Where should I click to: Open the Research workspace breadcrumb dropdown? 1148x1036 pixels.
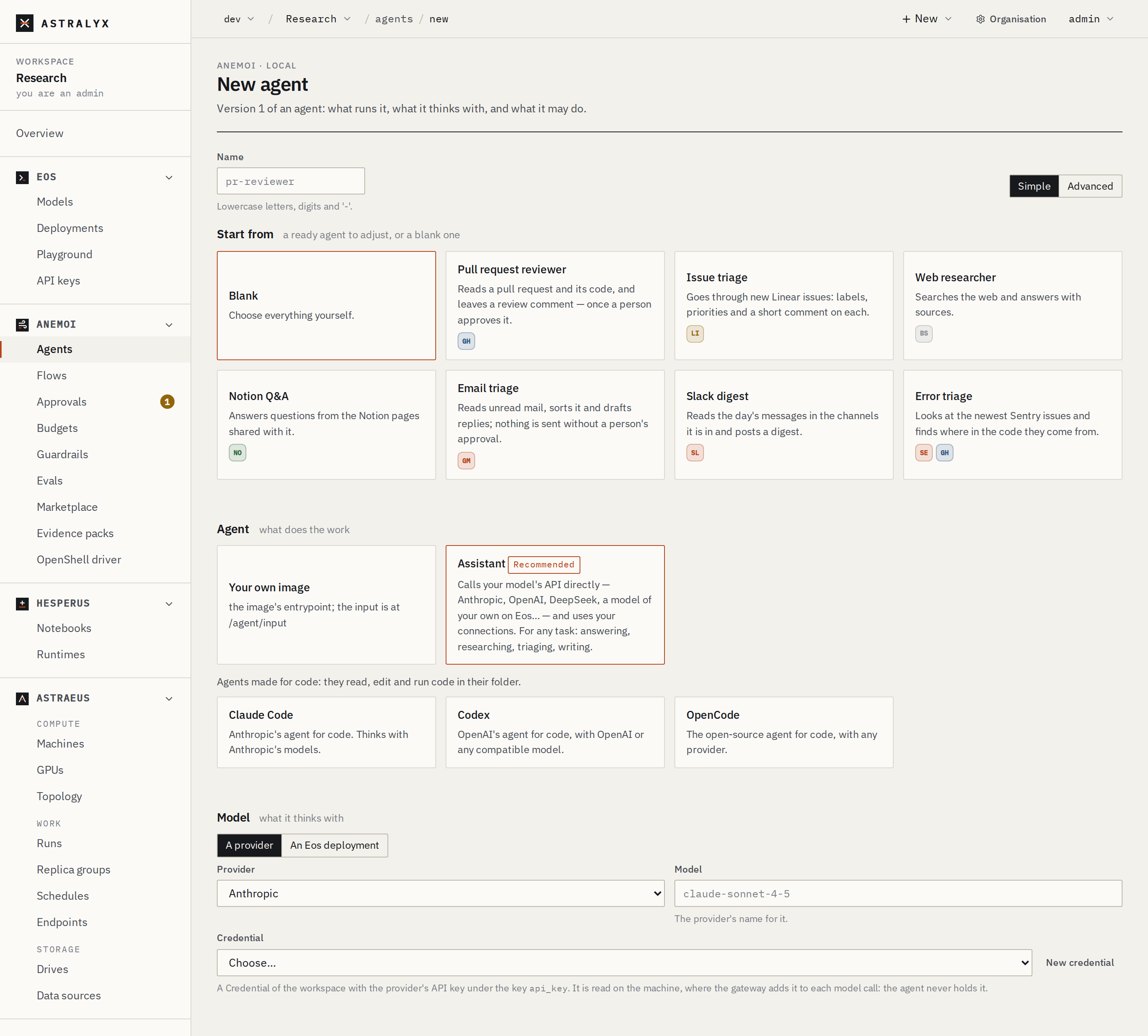pyautogui.click(x=318, y=20)
